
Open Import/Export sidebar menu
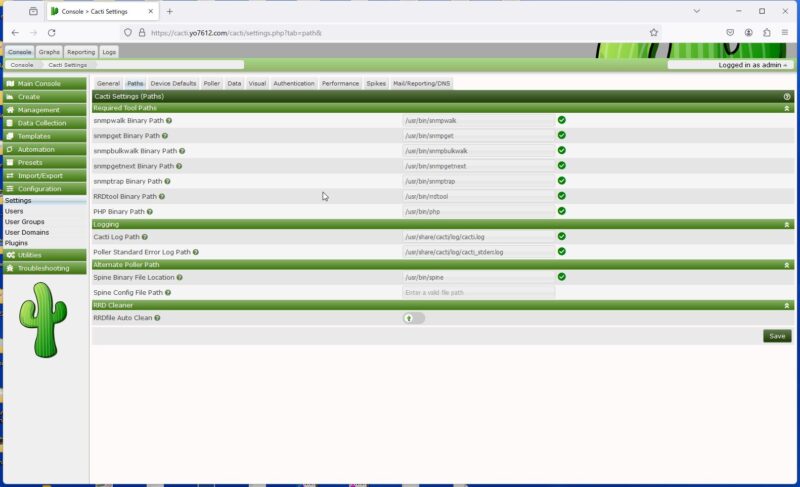click(x=45, y=176)
